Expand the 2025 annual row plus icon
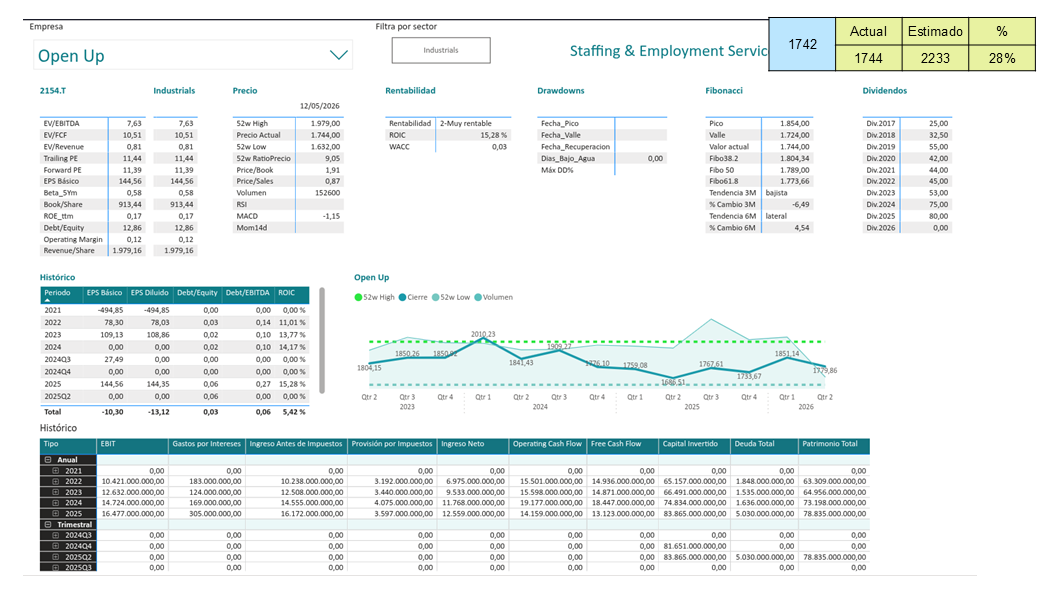This screenshot has width=1058, height=595. (x=56, y=514)
